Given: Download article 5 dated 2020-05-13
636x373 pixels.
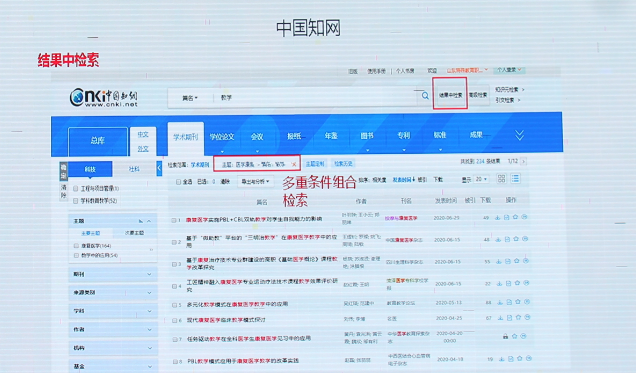Looking at the screenshot, I should (x=500, y=302).
